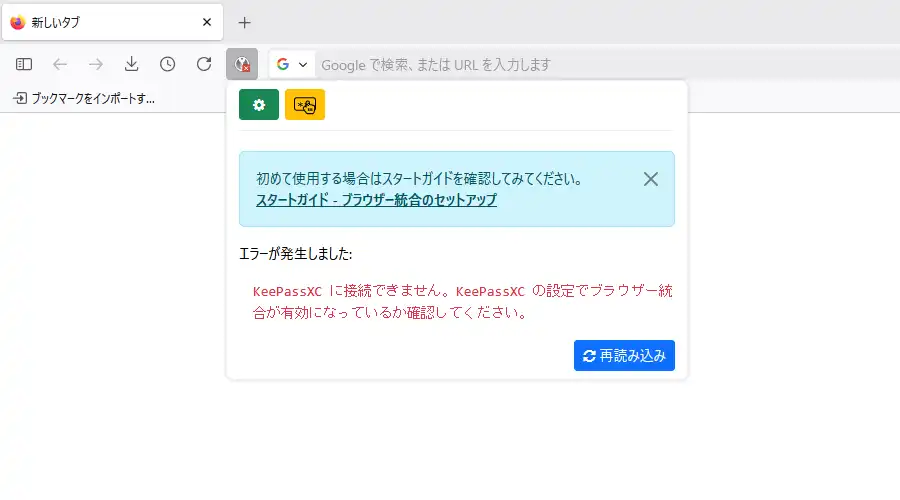Open the KeePassXC-Browser toolbar extension icon
The image size is (900, 500).
click(x=242, y=64)
